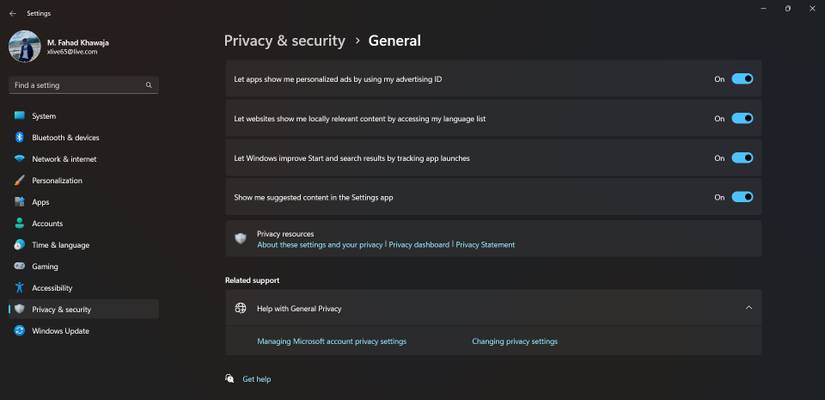825x400 pixels.
Task: Disable personalized ads advertising ID toggle
Action: pos(742,79)
